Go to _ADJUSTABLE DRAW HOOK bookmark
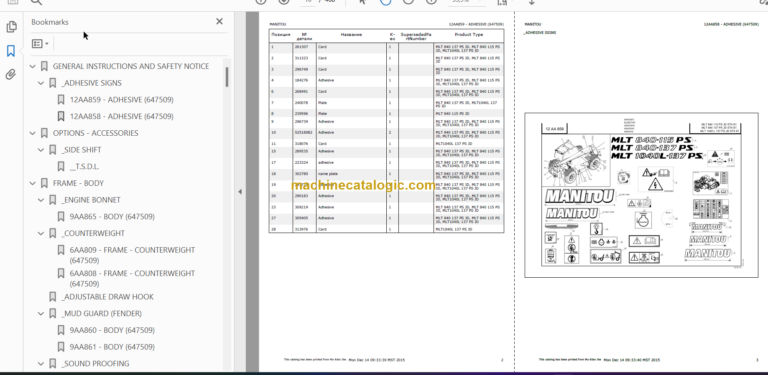This screenshot has width=768, height=375. [x=107, y=297]
